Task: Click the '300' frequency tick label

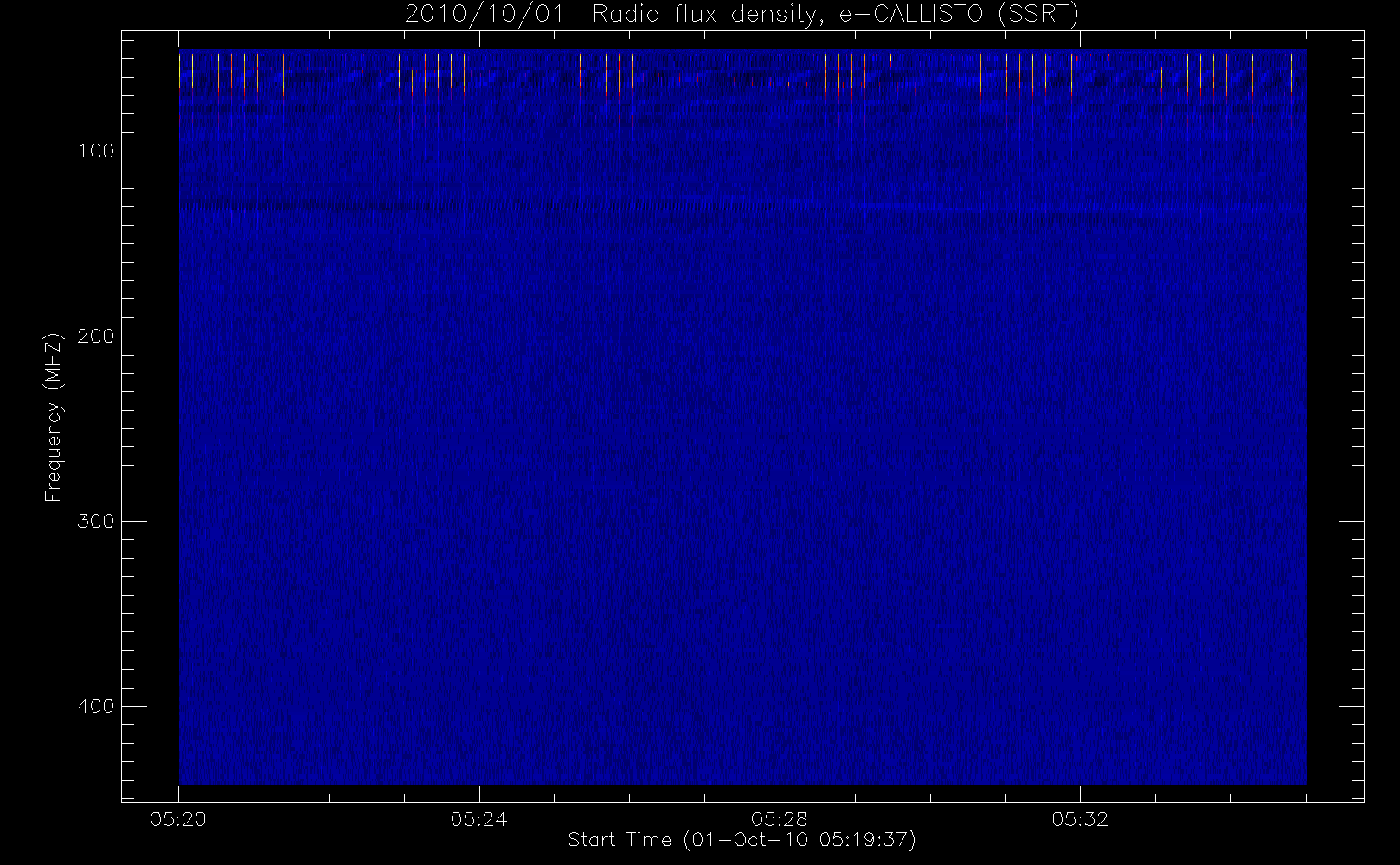Action: 96,522
